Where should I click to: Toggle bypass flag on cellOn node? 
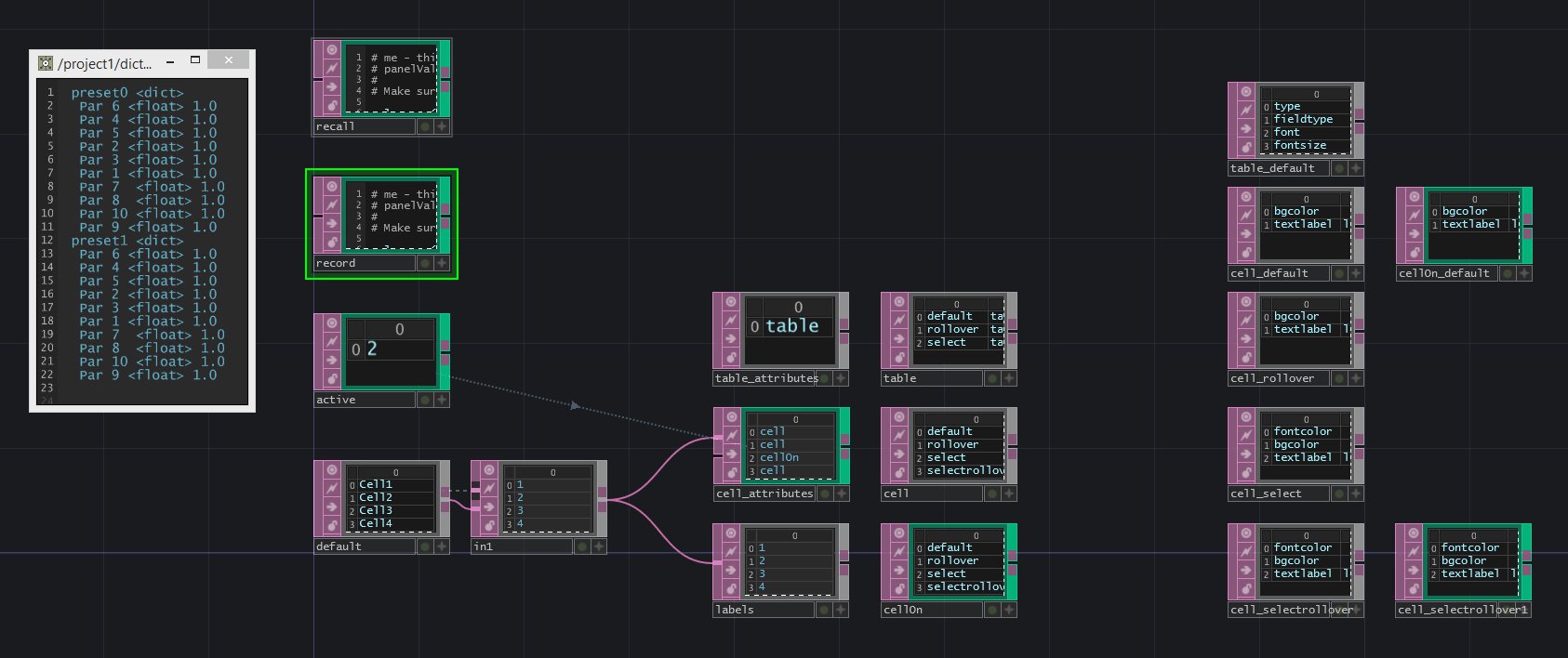point(899,571)
